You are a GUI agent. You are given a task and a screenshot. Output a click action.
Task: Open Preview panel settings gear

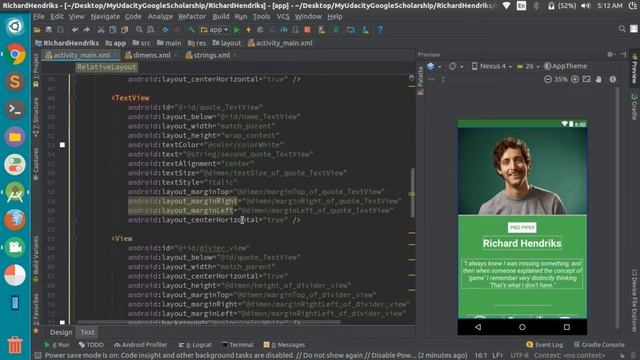point(611,54)
